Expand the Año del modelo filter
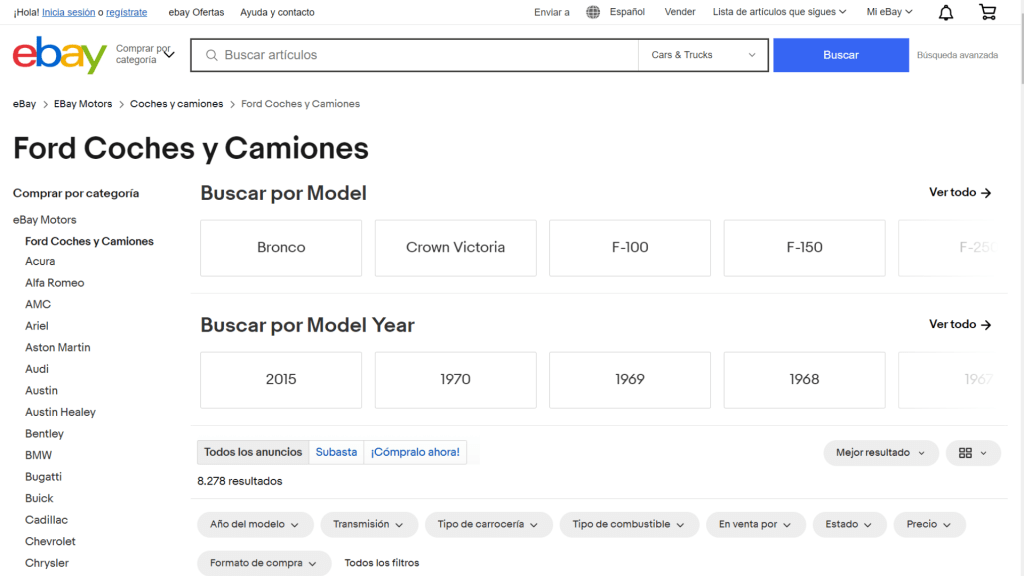The image size is (1024, 576). 255,524
